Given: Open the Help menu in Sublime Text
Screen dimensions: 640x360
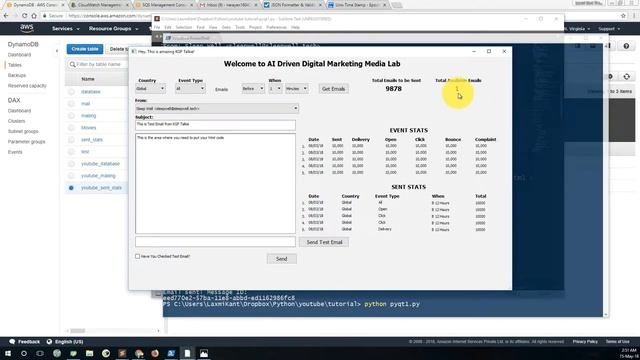Looking at the screenshot, I should point(296,27).
